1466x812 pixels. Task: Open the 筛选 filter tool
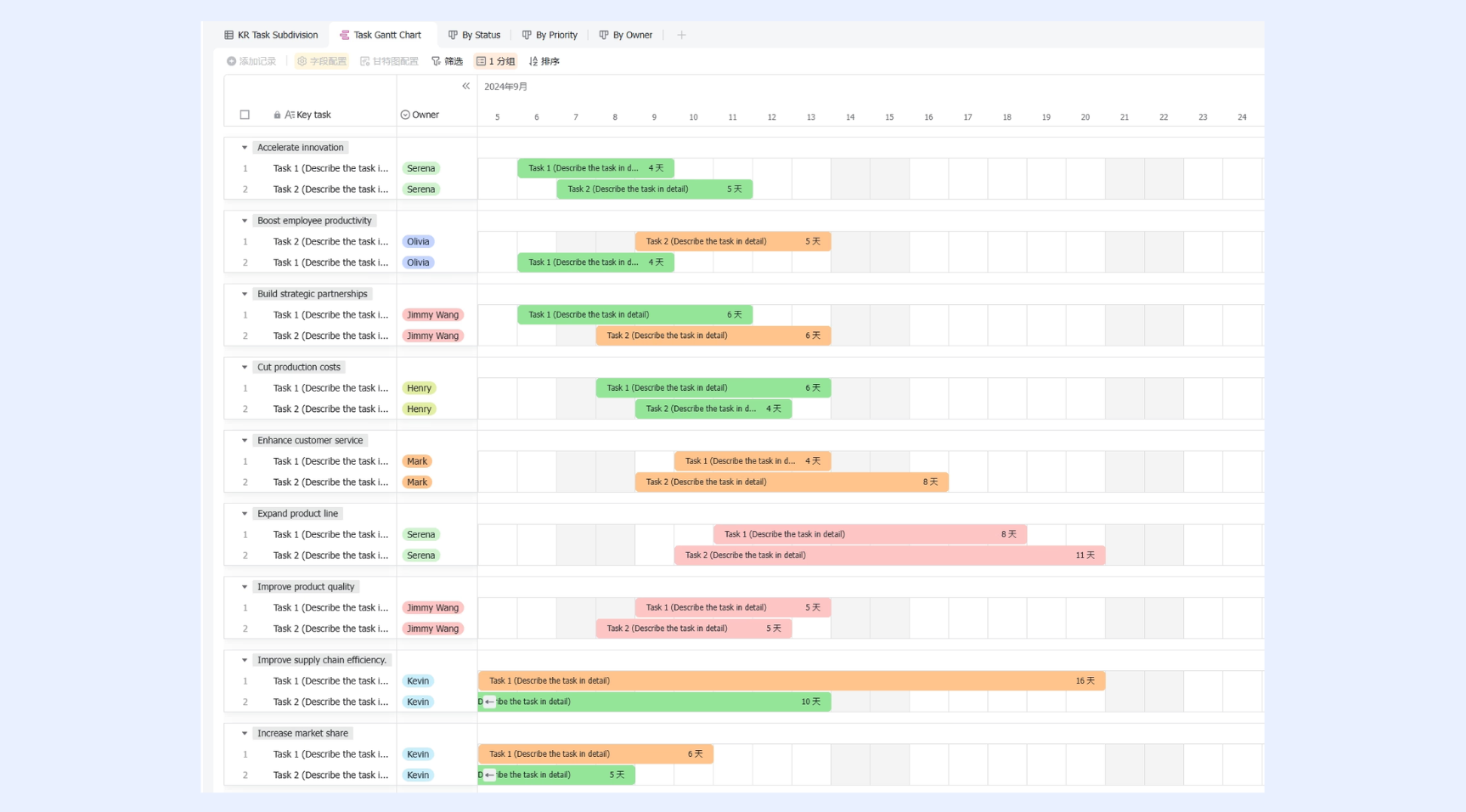tap(447, 61)
